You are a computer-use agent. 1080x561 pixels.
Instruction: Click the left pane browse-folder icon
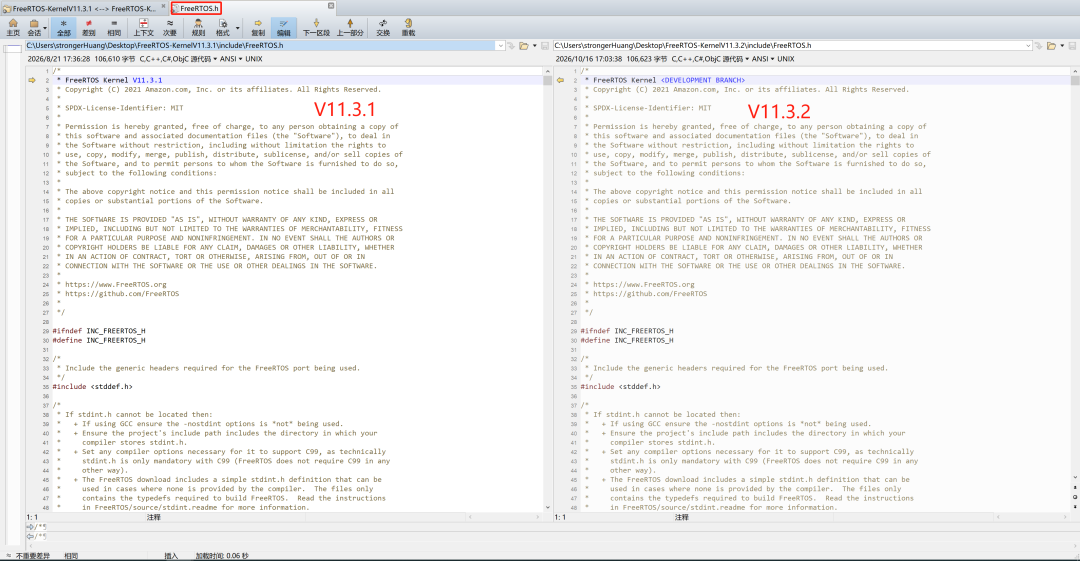coord(523,45)
